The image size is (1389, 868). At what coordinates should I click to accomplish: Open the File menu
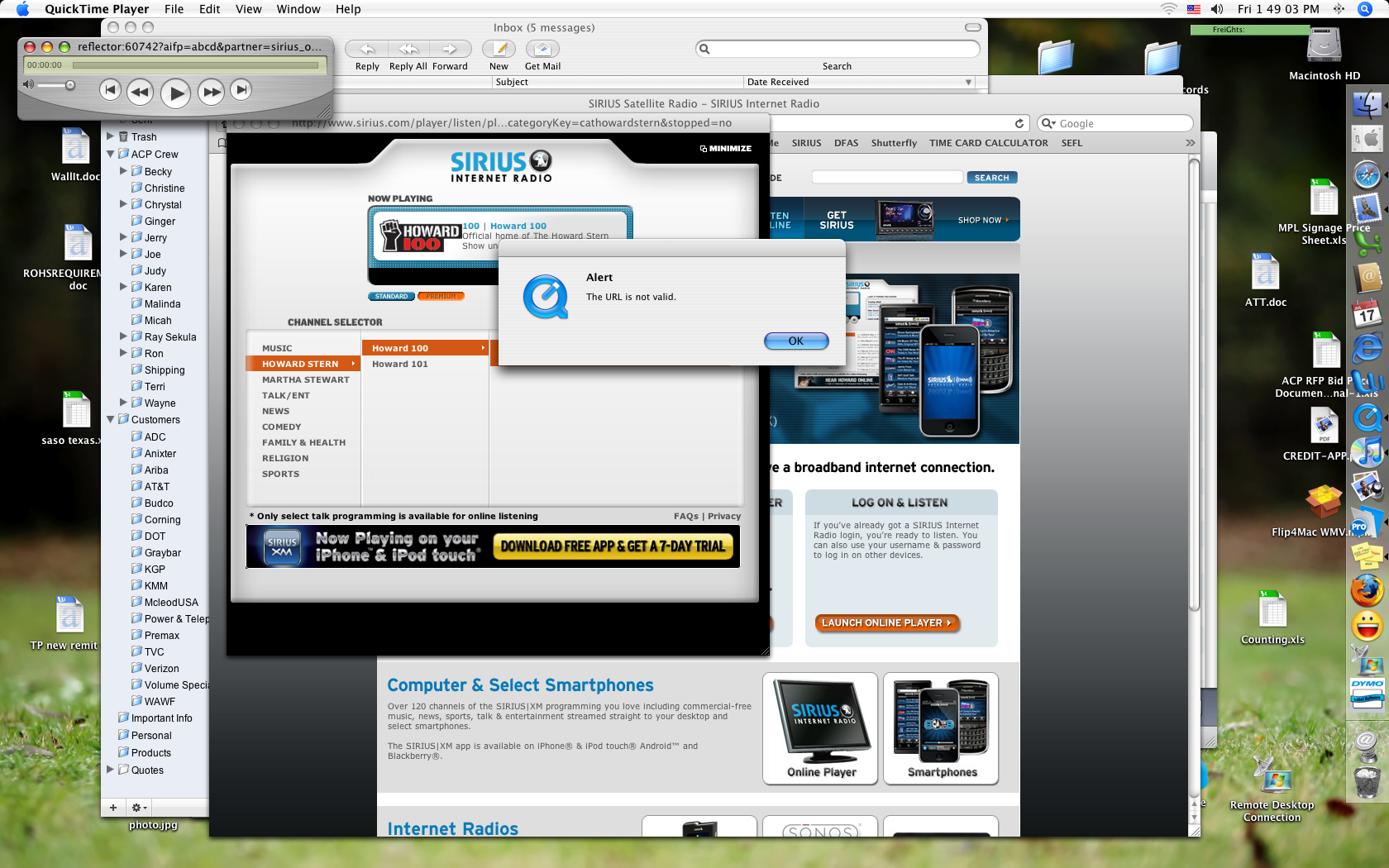174,9
